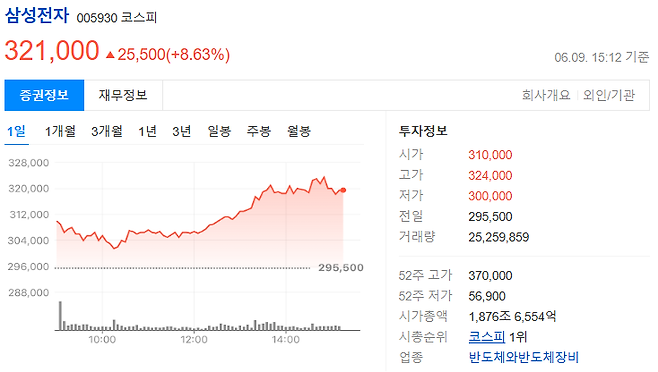This screenshot has width=658, height=372.
Task: Open the 외인/기관 link
Action: click(x=608, y=95)
